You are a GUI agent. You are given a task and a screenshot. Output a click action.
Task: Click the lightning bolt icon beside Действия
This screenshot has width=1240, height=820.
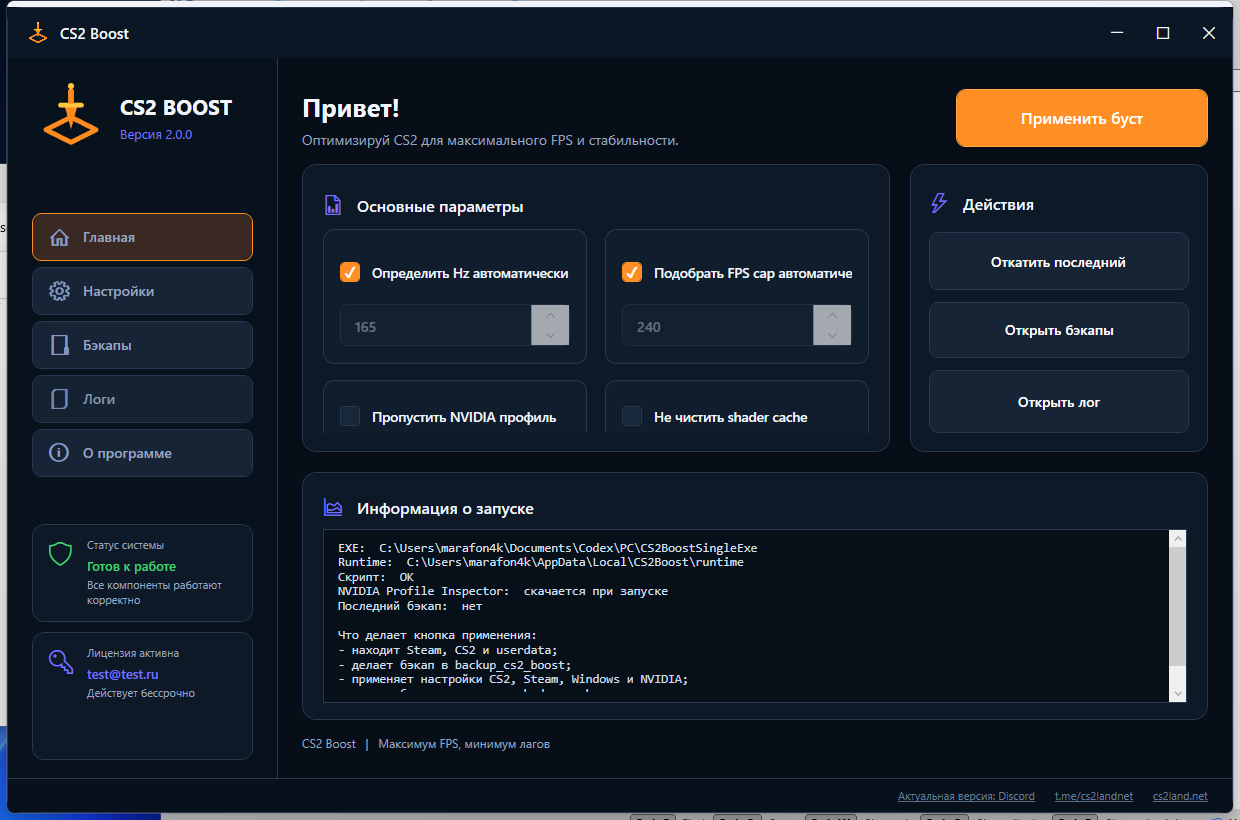click(x=938, y=204)
